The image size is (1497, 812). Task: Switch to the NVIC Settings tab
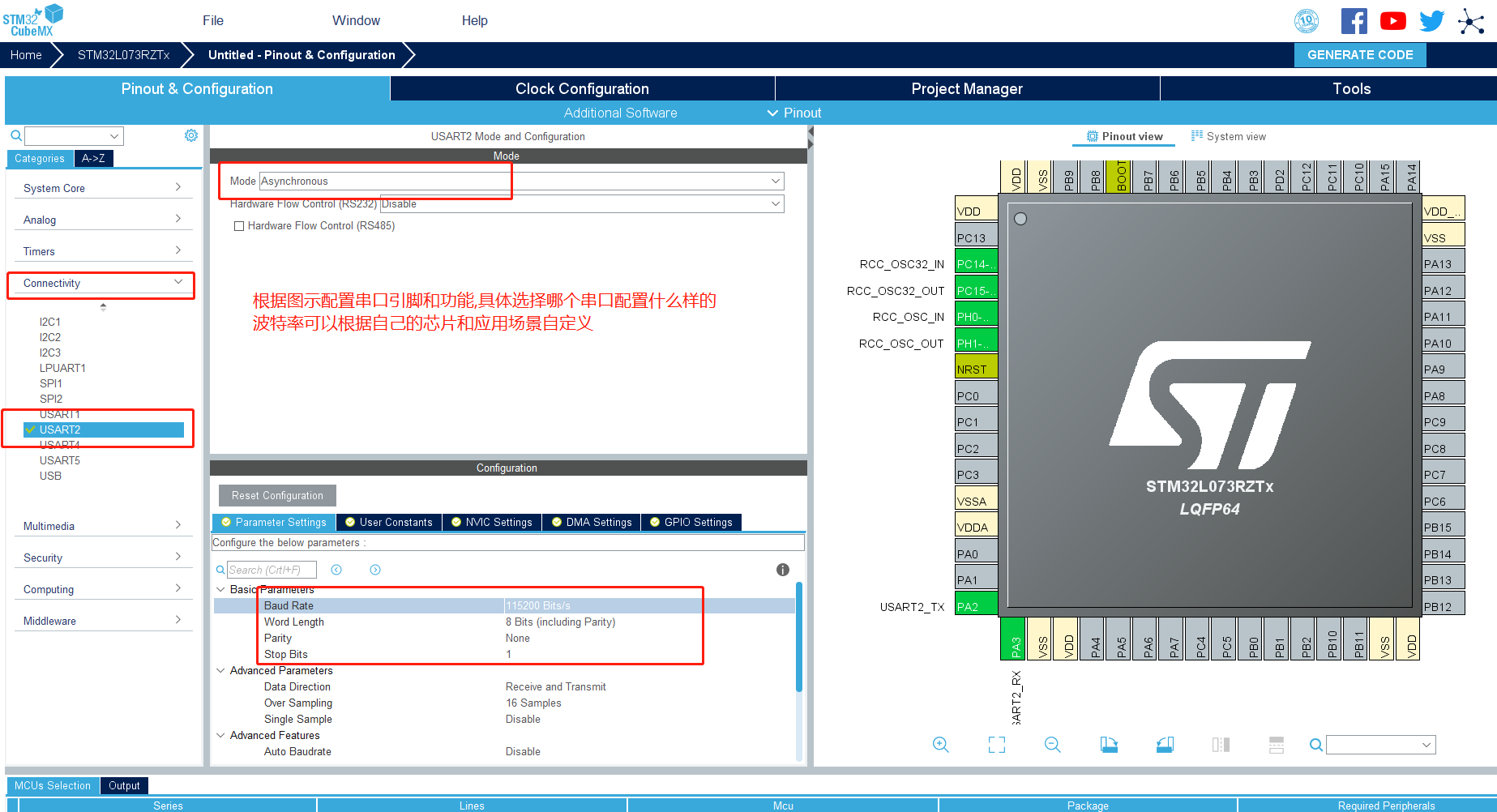tap(491, 522)
